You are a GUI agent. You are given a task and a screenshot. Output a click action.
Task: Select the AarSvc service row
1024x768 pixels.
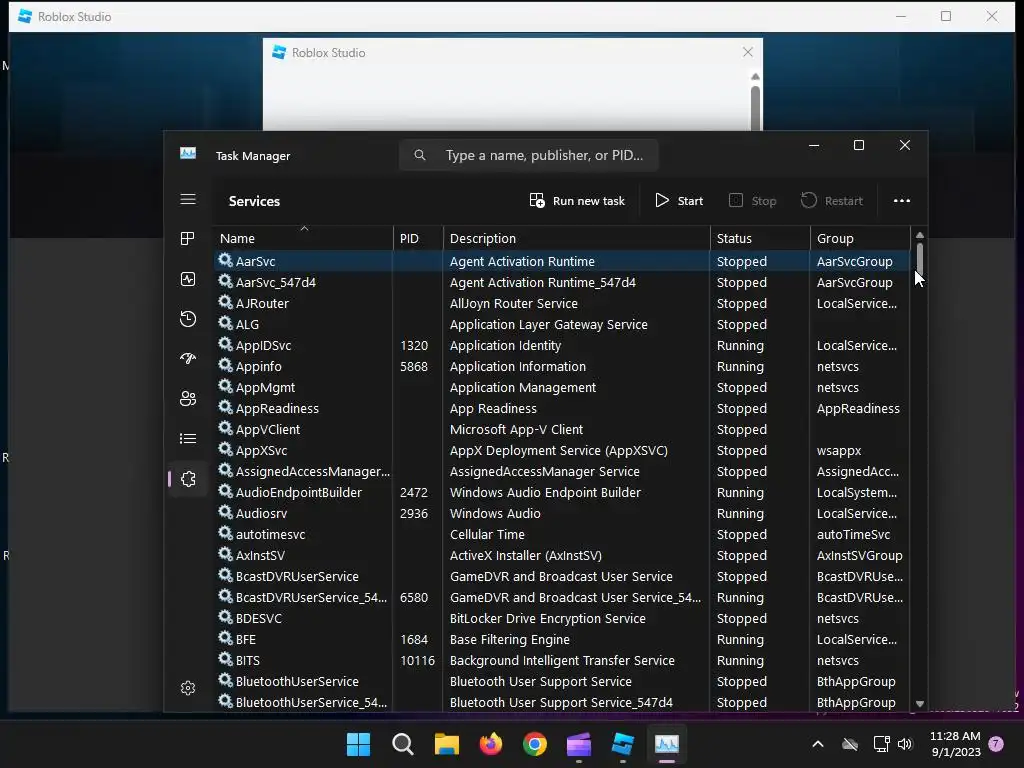click(562, 261)
